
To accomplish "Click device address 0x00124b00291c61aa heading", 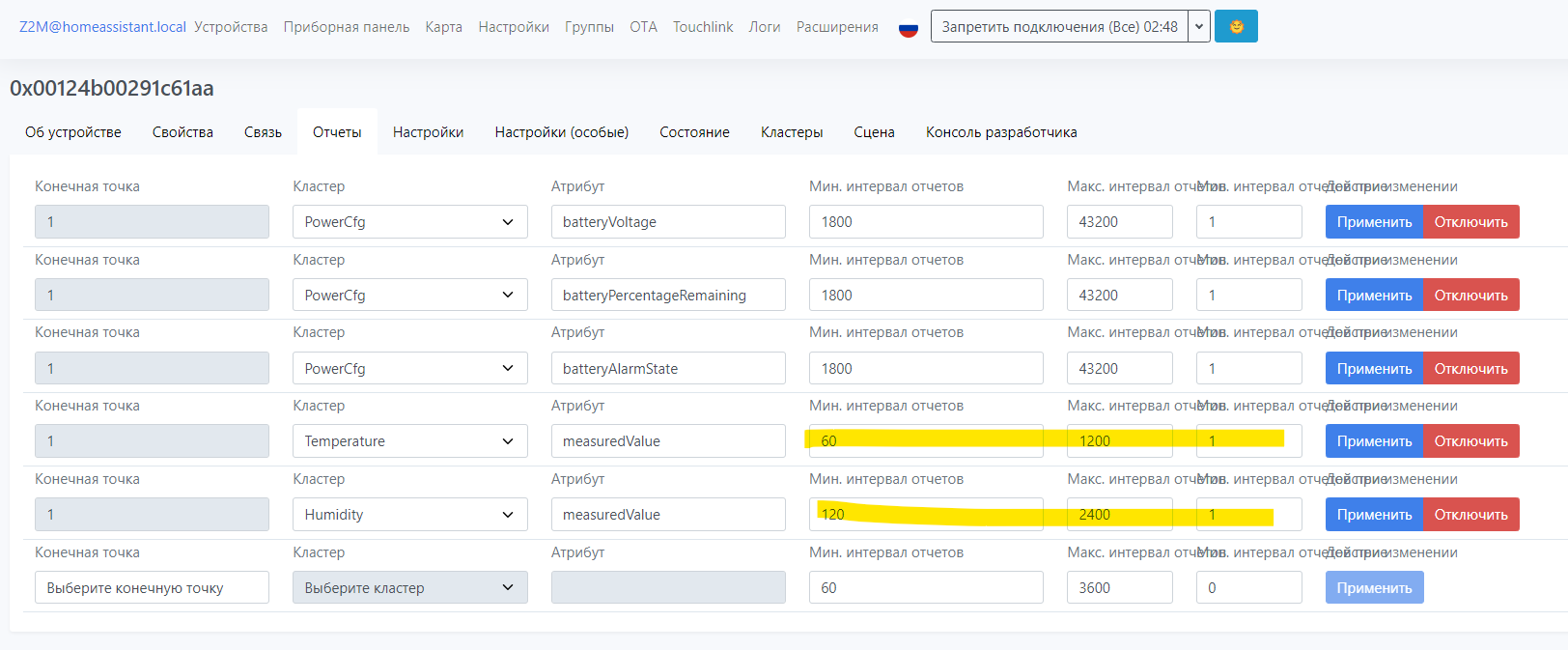I will [112, 88].
